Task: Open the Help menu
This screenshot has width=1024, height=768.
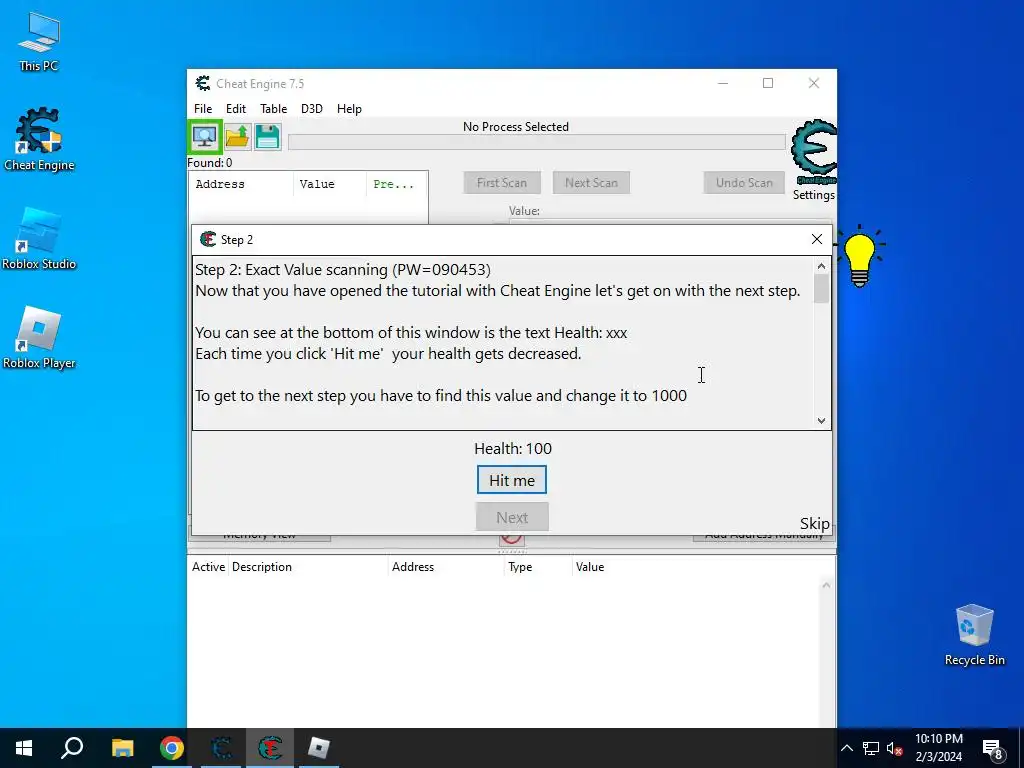Action: tap(349, 108)
